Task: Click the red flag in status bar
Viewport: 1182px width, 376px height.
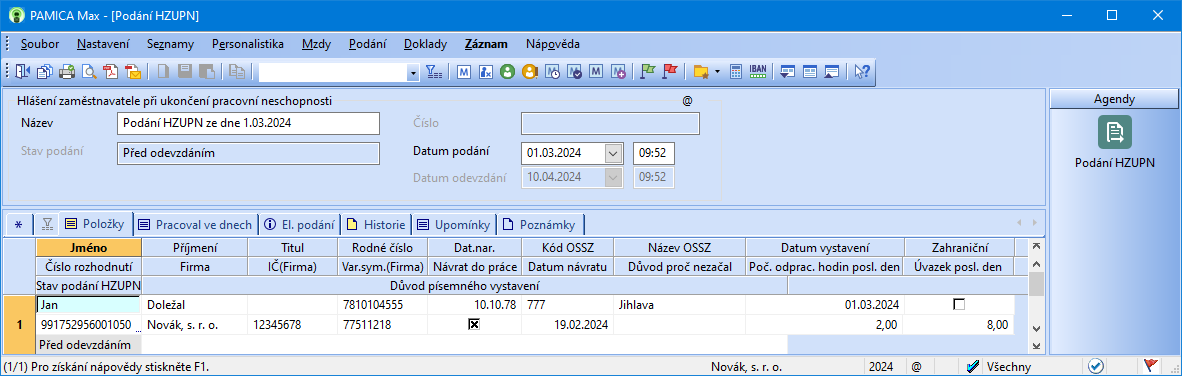Action: point(1150,366)
